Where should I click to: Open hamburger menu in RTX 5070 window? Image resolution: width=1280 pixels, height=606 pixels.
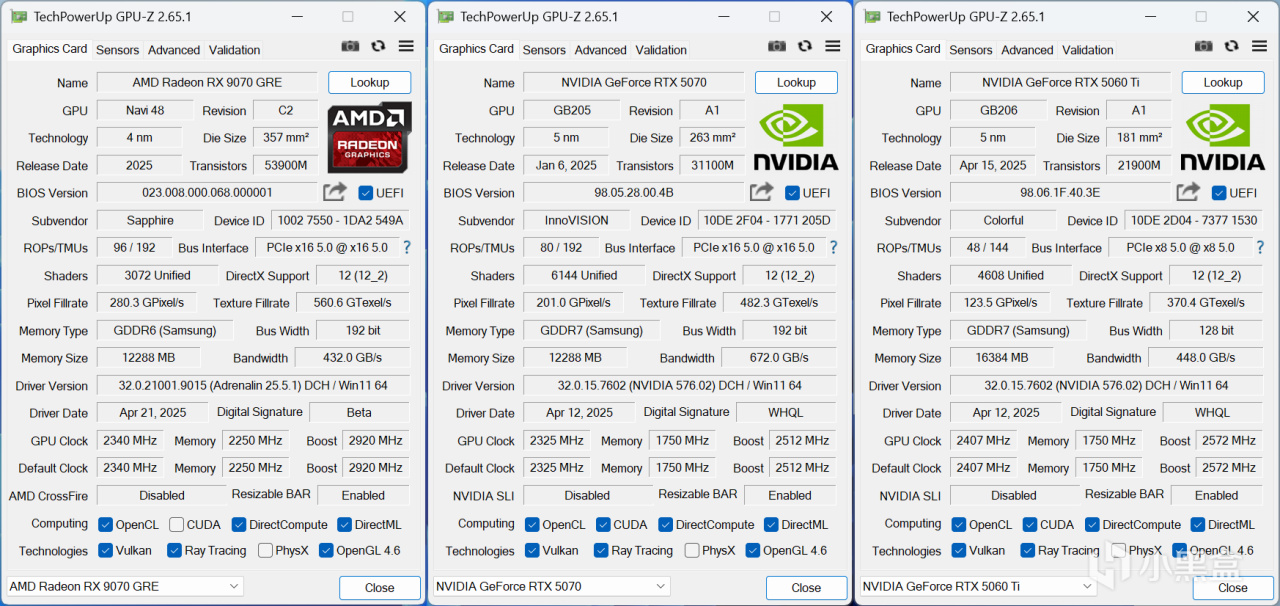[x=833, y=46]
